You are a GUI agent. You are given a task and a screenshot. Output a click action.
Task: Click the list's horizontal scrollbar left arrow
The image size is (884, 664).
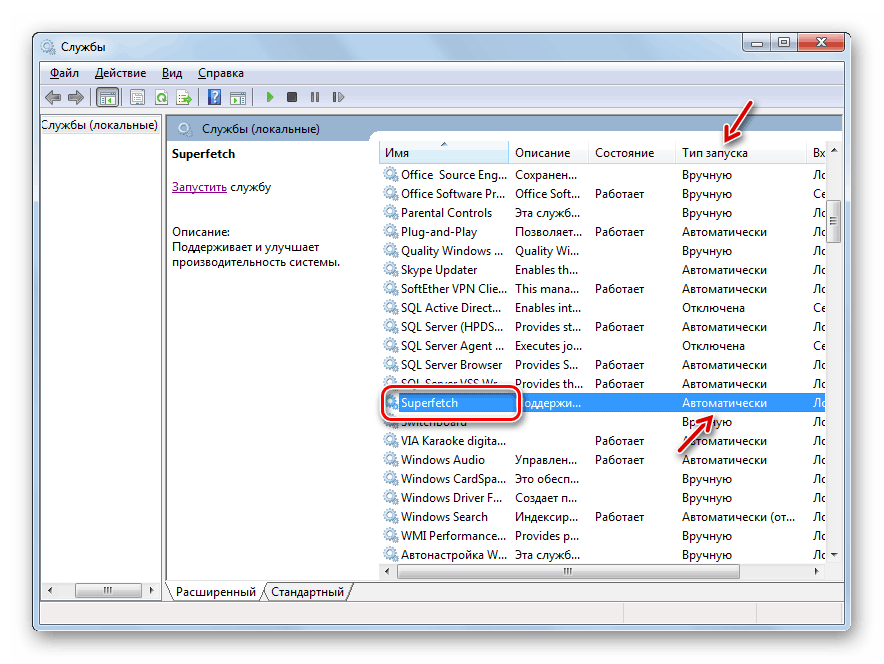click(x=387, y=571)
